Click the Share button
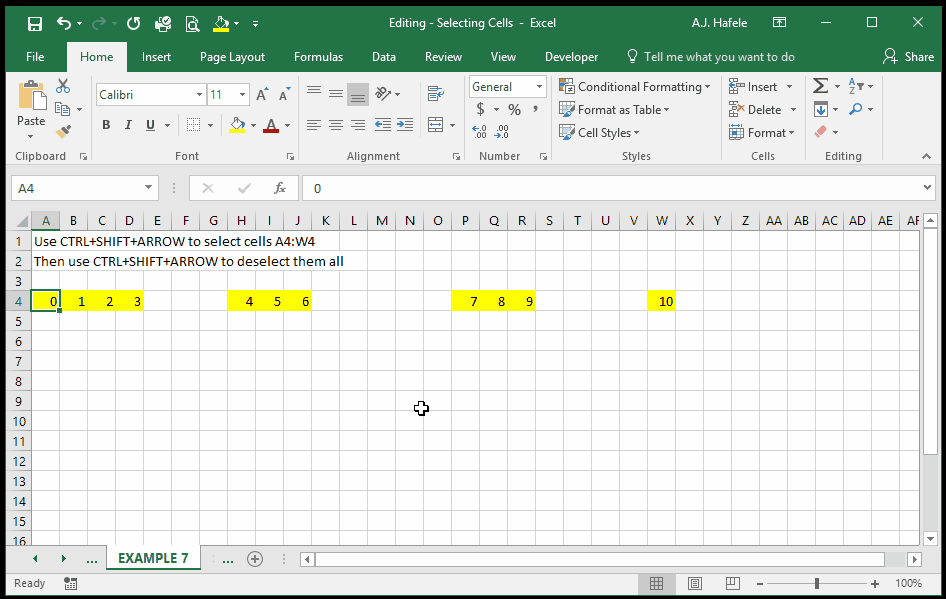The height and width of the screenshot is (599, 946). click(908, 57)
